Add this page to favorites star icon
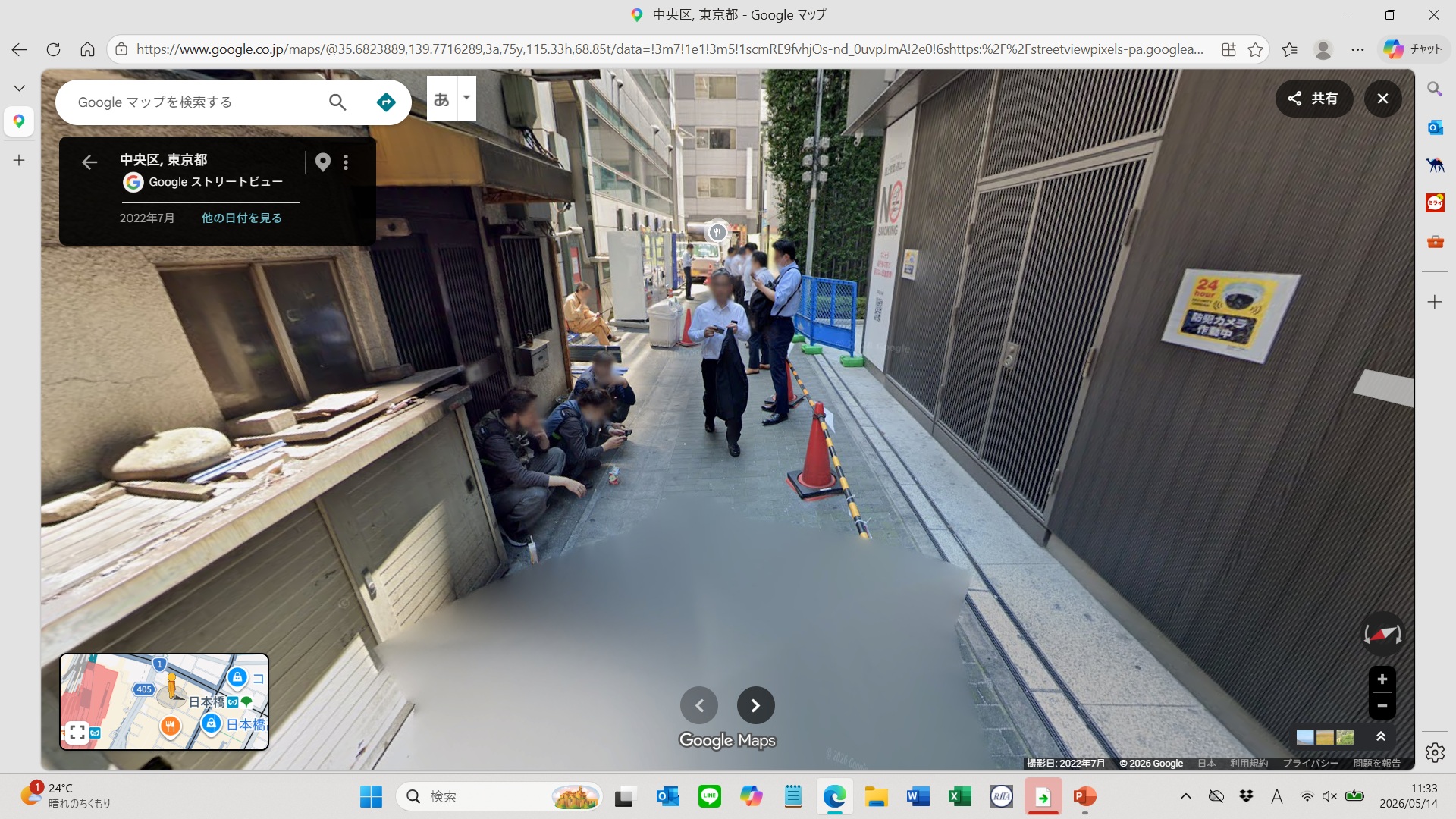The height and width of the screenshot is (819, 1456). coord(1255,49)
